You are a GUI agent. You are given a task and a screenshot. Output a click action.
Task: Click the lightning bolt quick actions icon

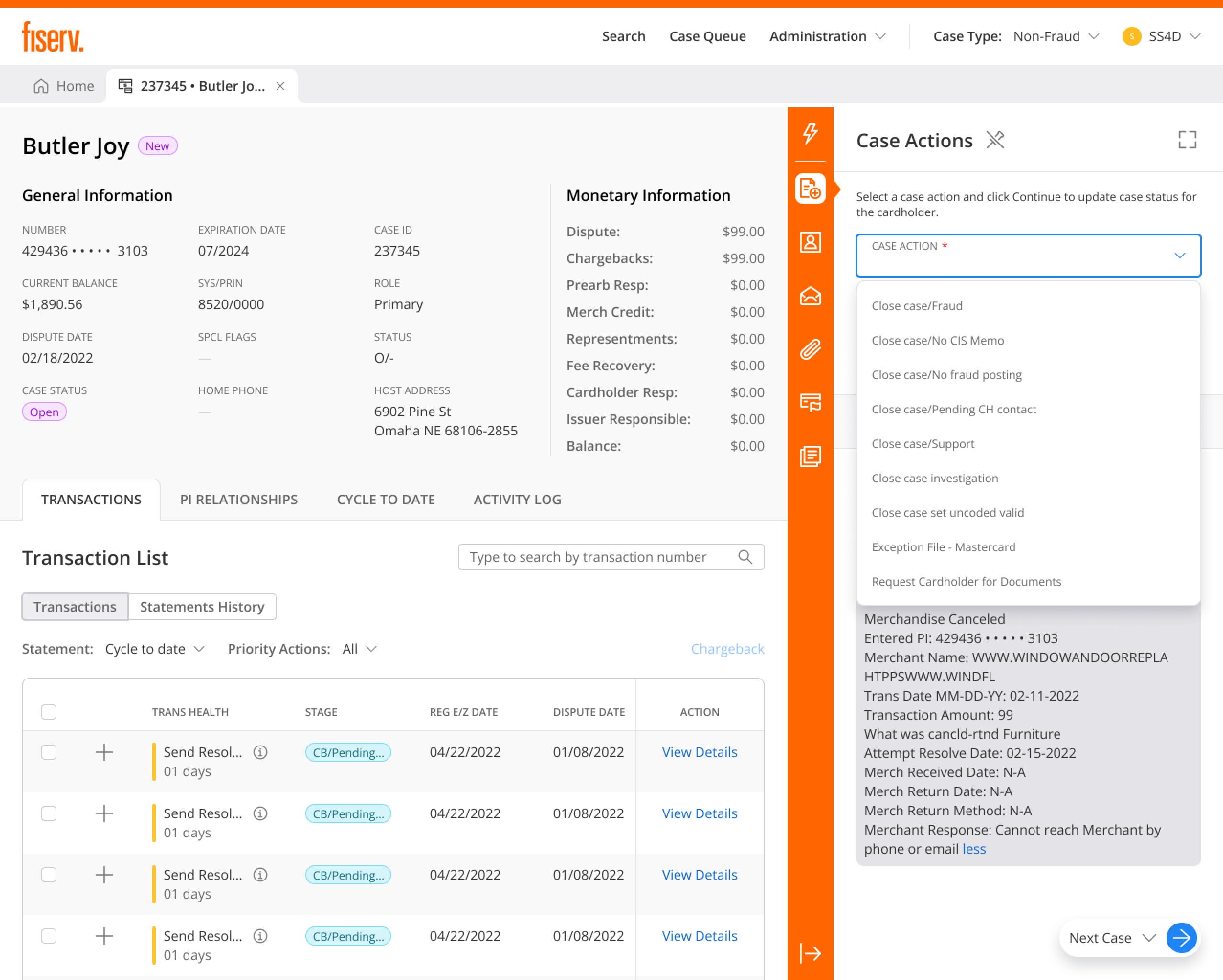tap(810, 134)
